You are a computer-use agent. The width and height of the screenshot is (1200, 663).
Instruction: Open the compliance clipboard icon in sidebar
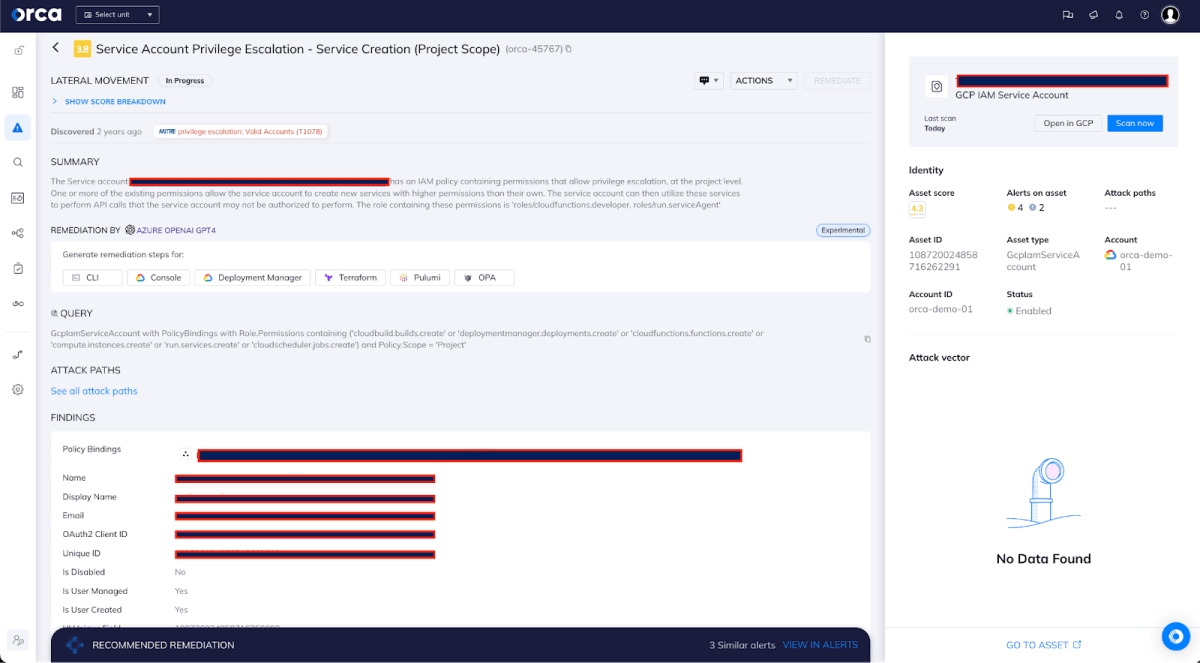coord(18,268)
